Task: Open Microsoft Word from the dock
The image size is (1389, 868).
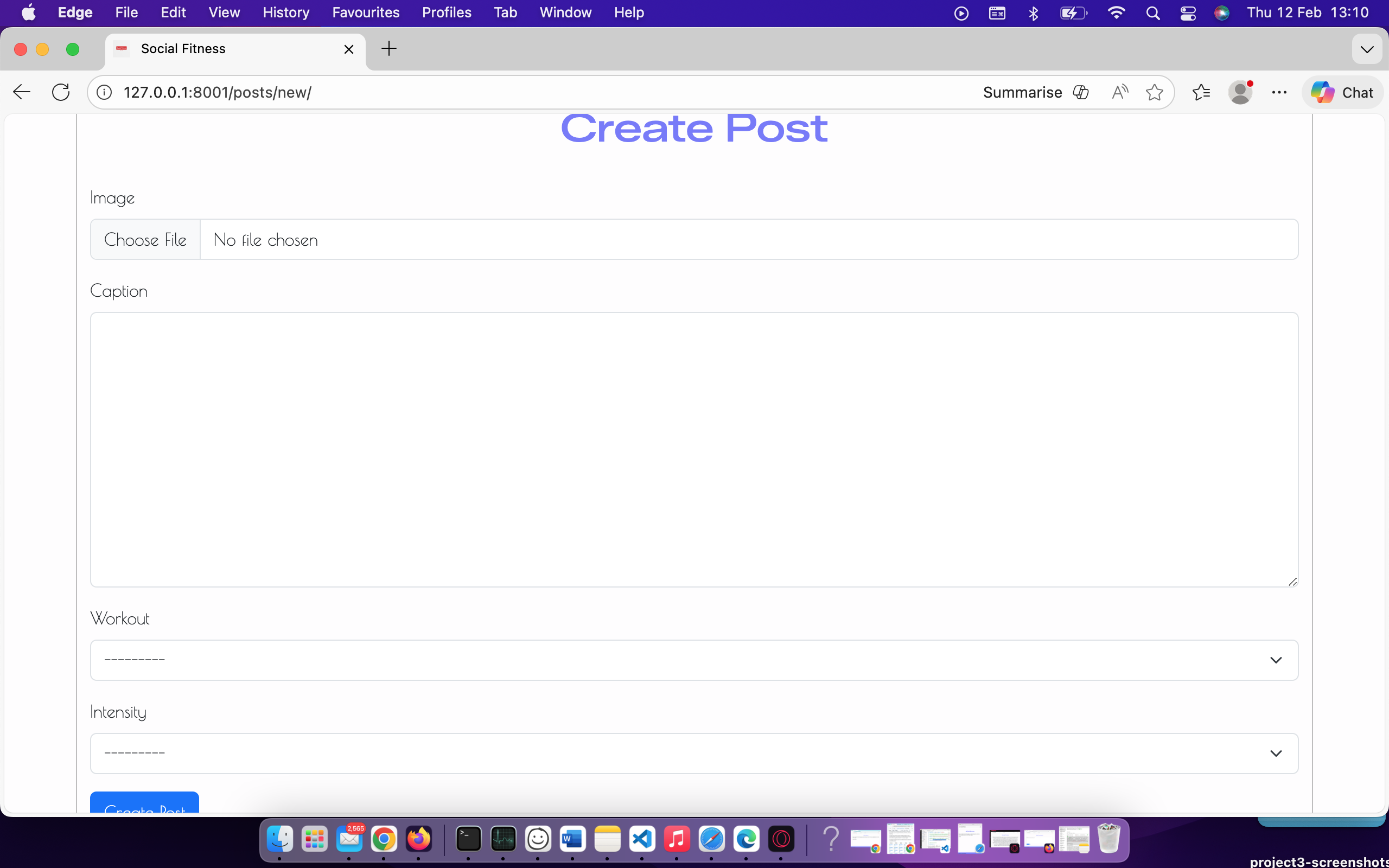Action: [572, 839]
